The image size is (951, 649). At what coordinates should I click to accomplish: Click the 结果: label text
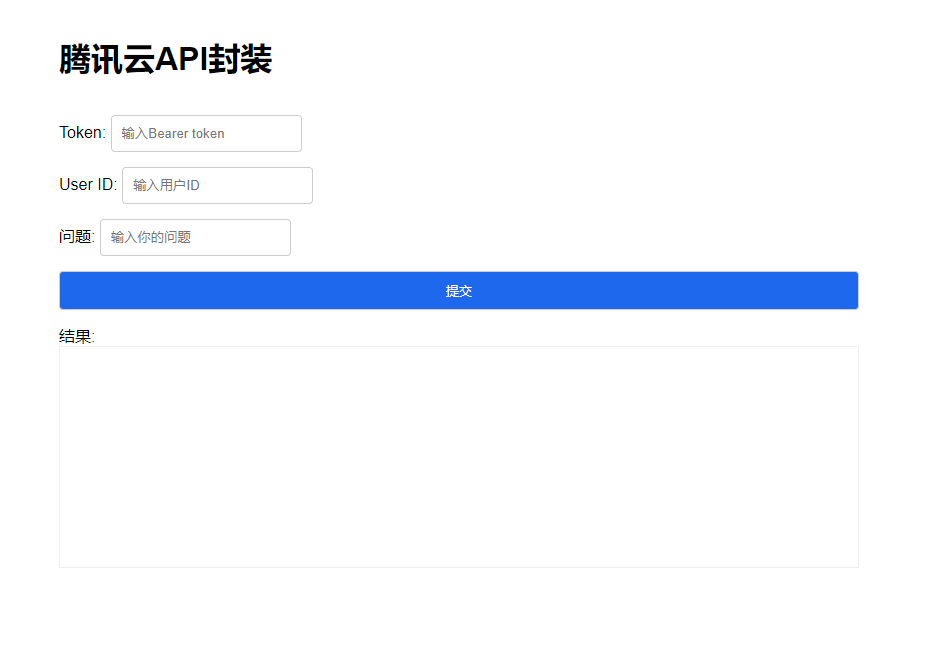click(77, 336)
